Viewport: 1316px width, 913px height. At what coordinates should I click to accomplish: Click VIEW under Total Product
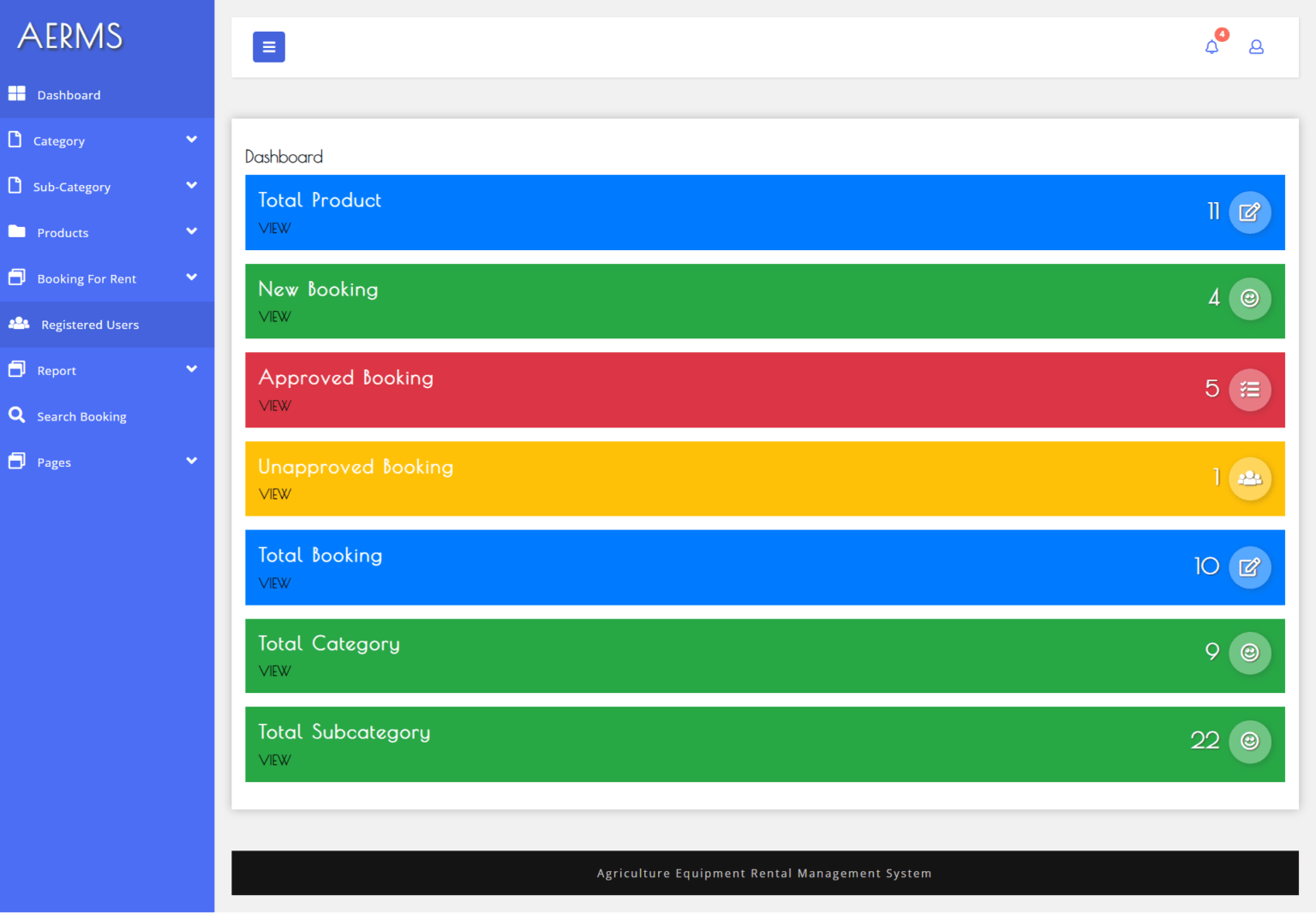275,229
